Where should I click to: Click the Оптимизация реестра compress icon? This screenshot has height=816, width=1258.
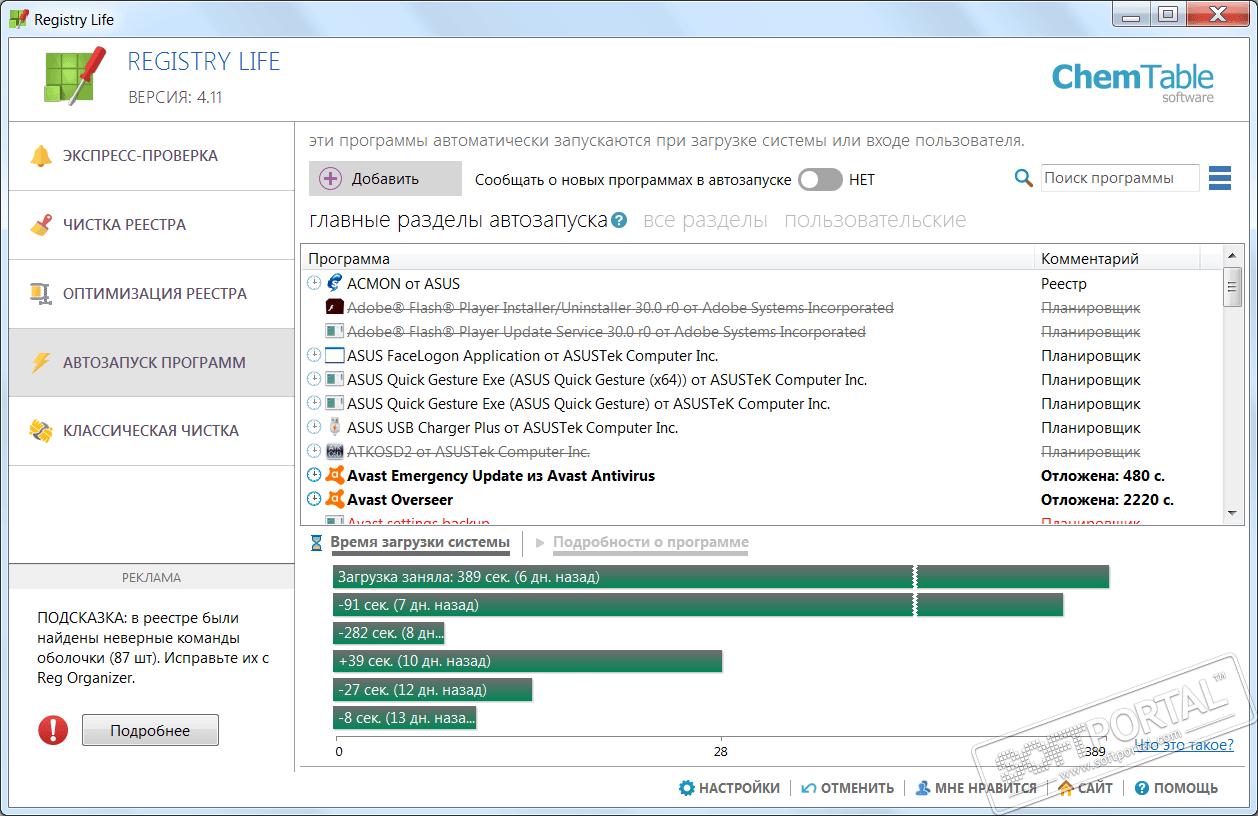point(41,294)
